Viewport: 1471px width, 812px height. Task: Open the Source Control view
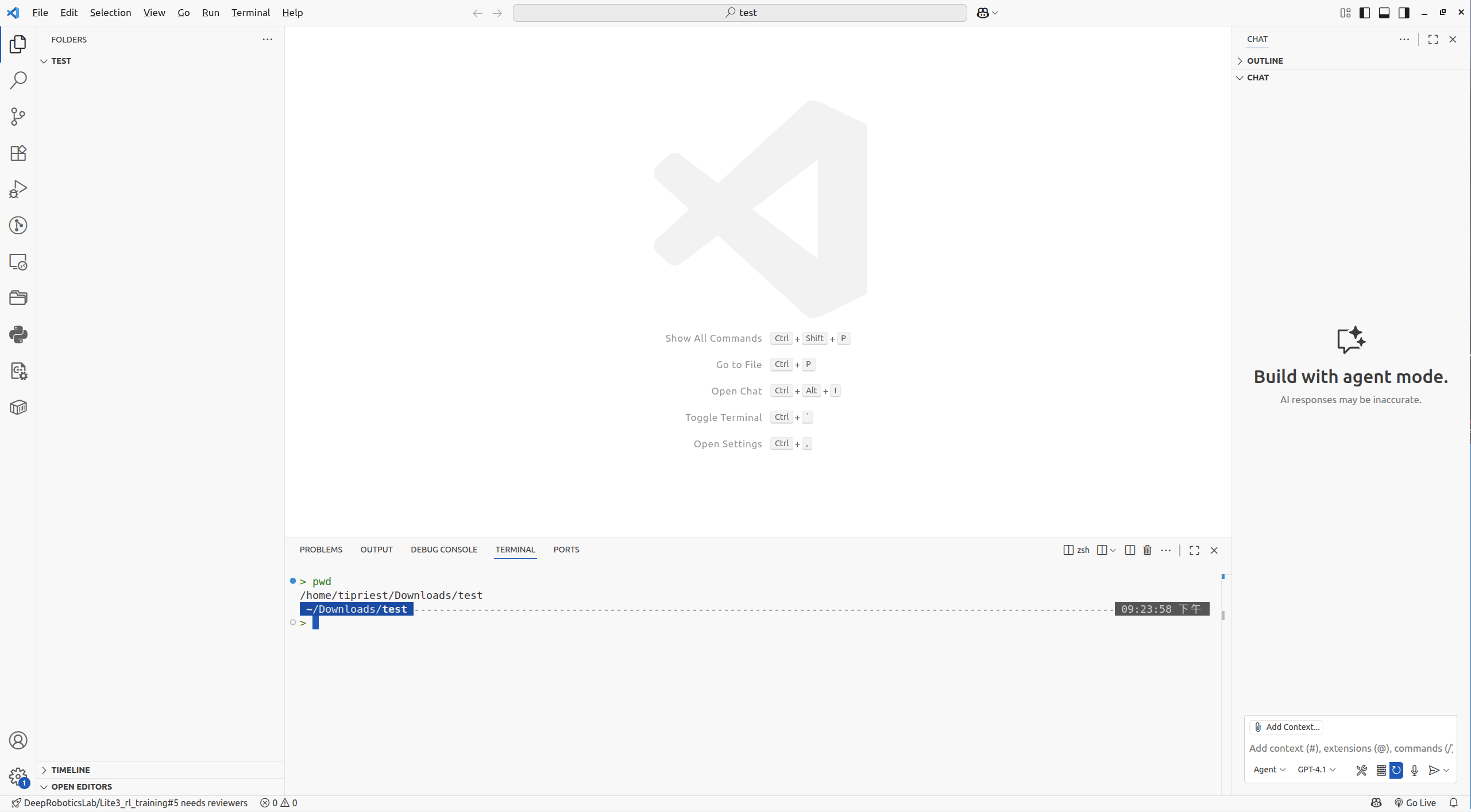(x=18, y=117)
